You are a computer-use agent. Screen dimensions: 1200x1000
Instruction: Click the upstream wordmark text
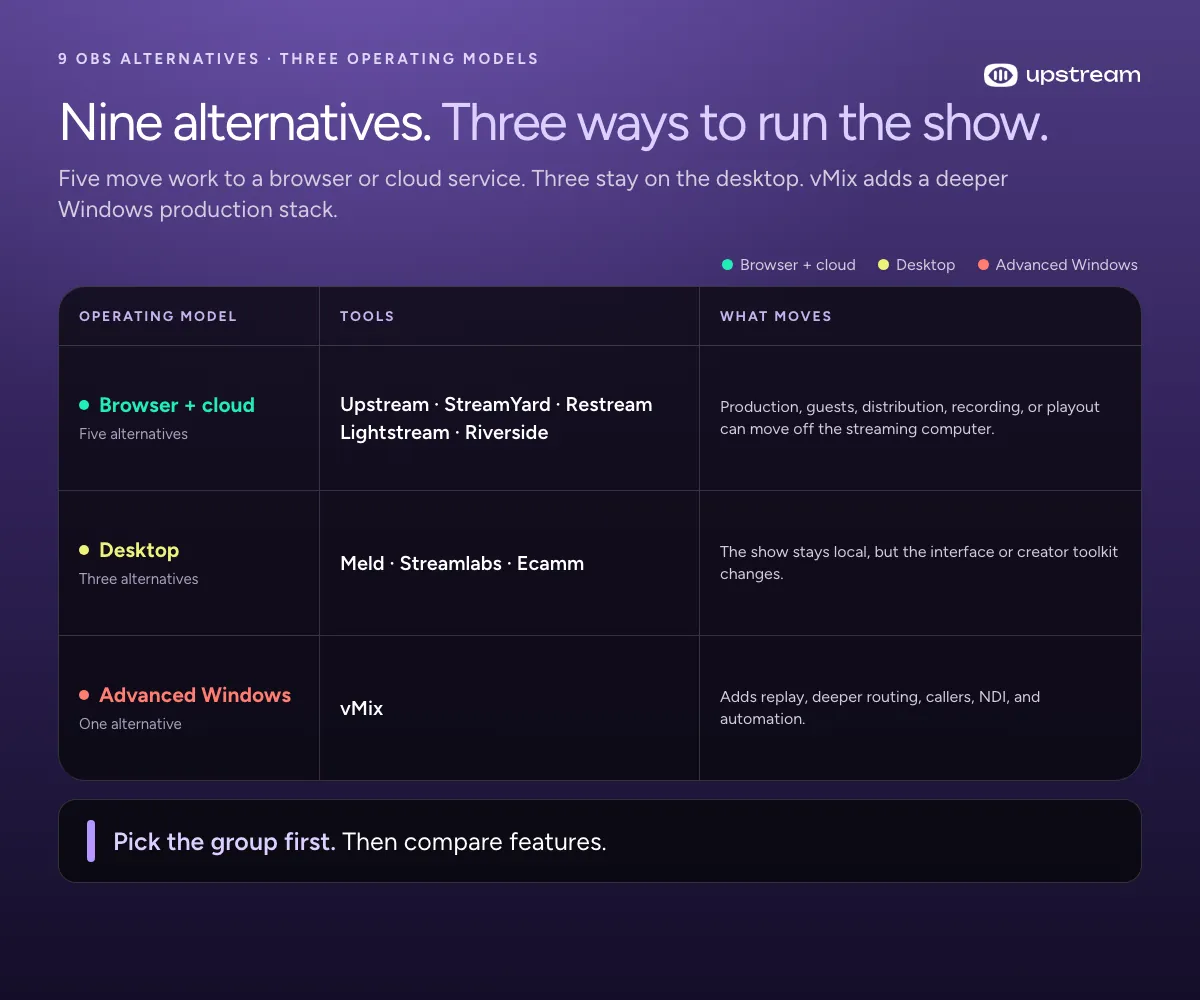1083,75
